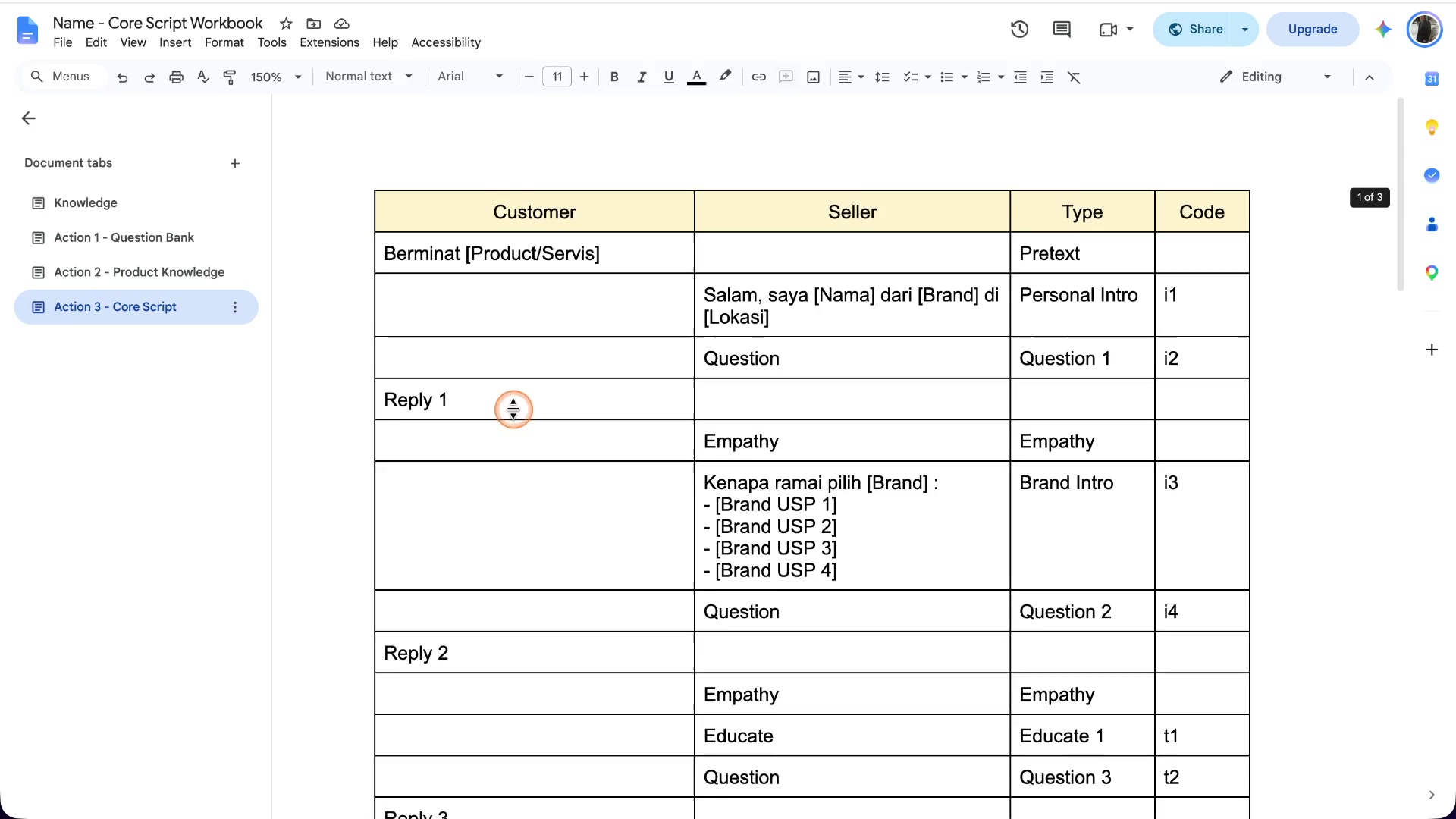
Task: Open the Line and paragraph spacing icon
Action: (882, 77)
